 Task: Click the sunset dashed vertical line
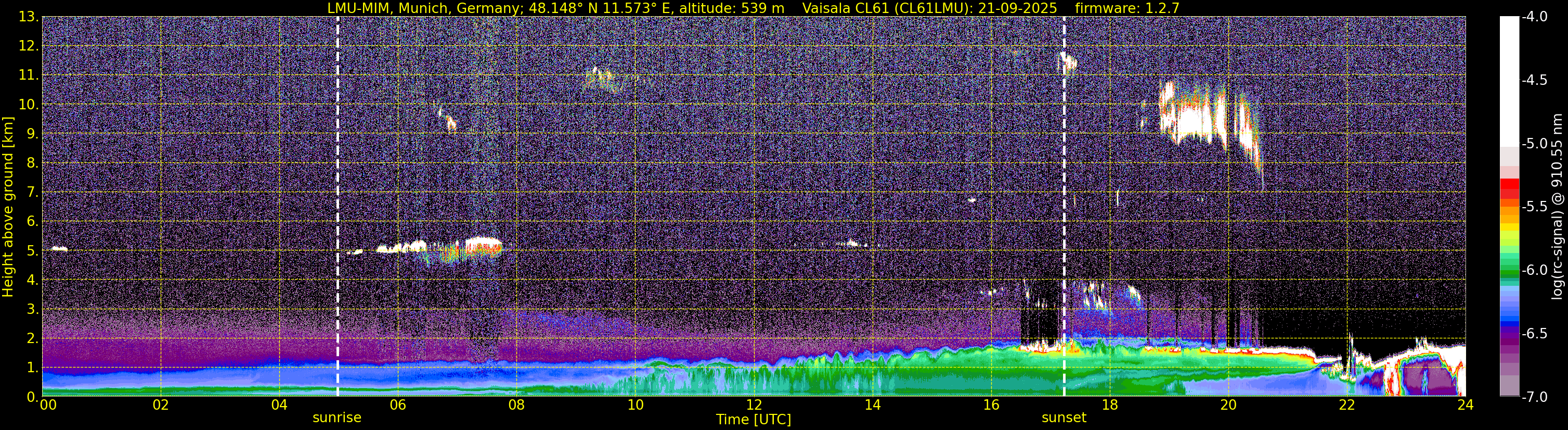(x=1064, y=207)
